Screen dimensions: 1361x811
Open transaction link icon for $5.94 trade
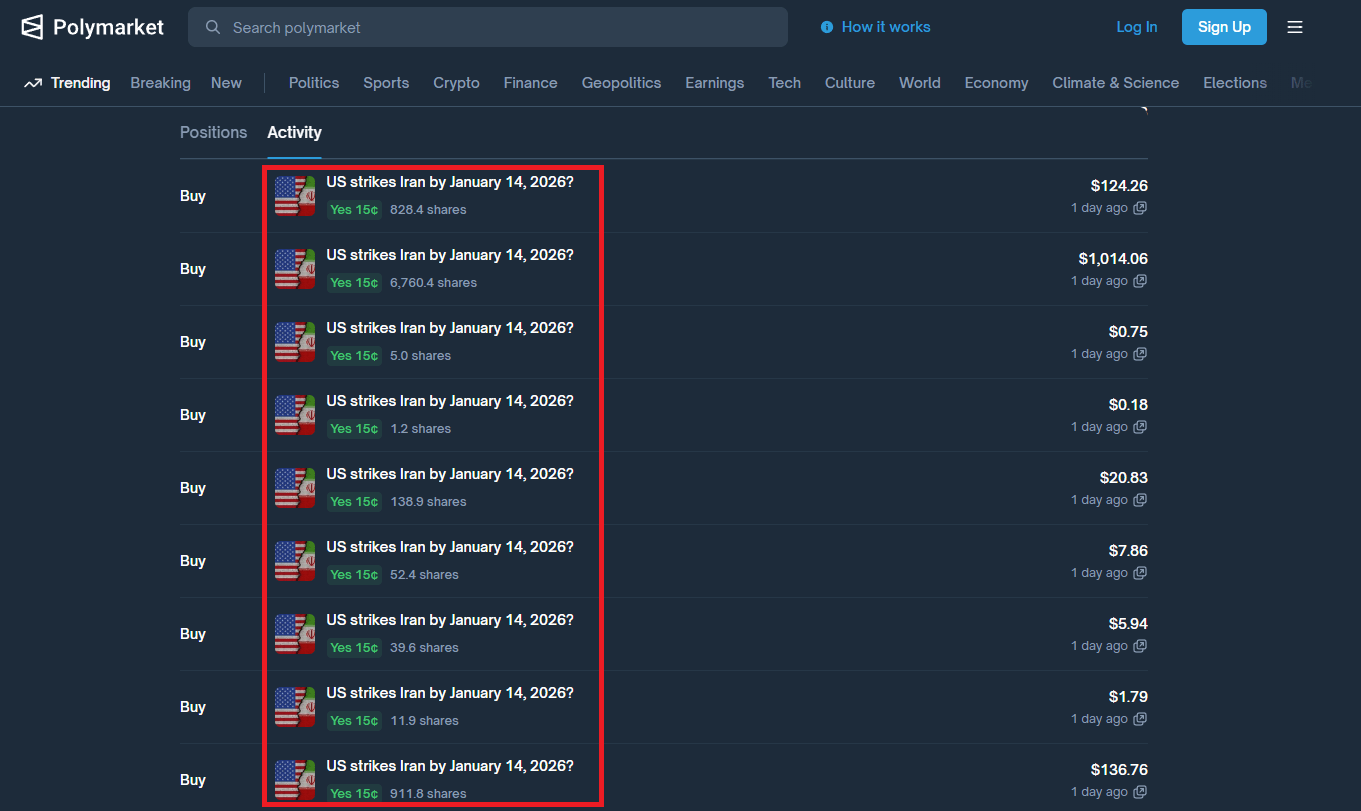click(x=1140, y=646)
